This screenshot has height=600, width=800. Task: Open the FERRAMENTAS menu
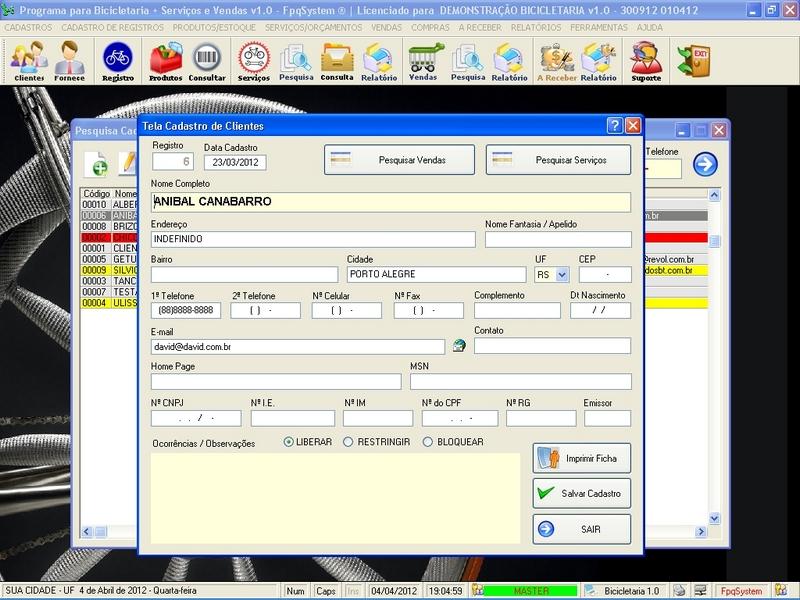[x=599, y=28]
